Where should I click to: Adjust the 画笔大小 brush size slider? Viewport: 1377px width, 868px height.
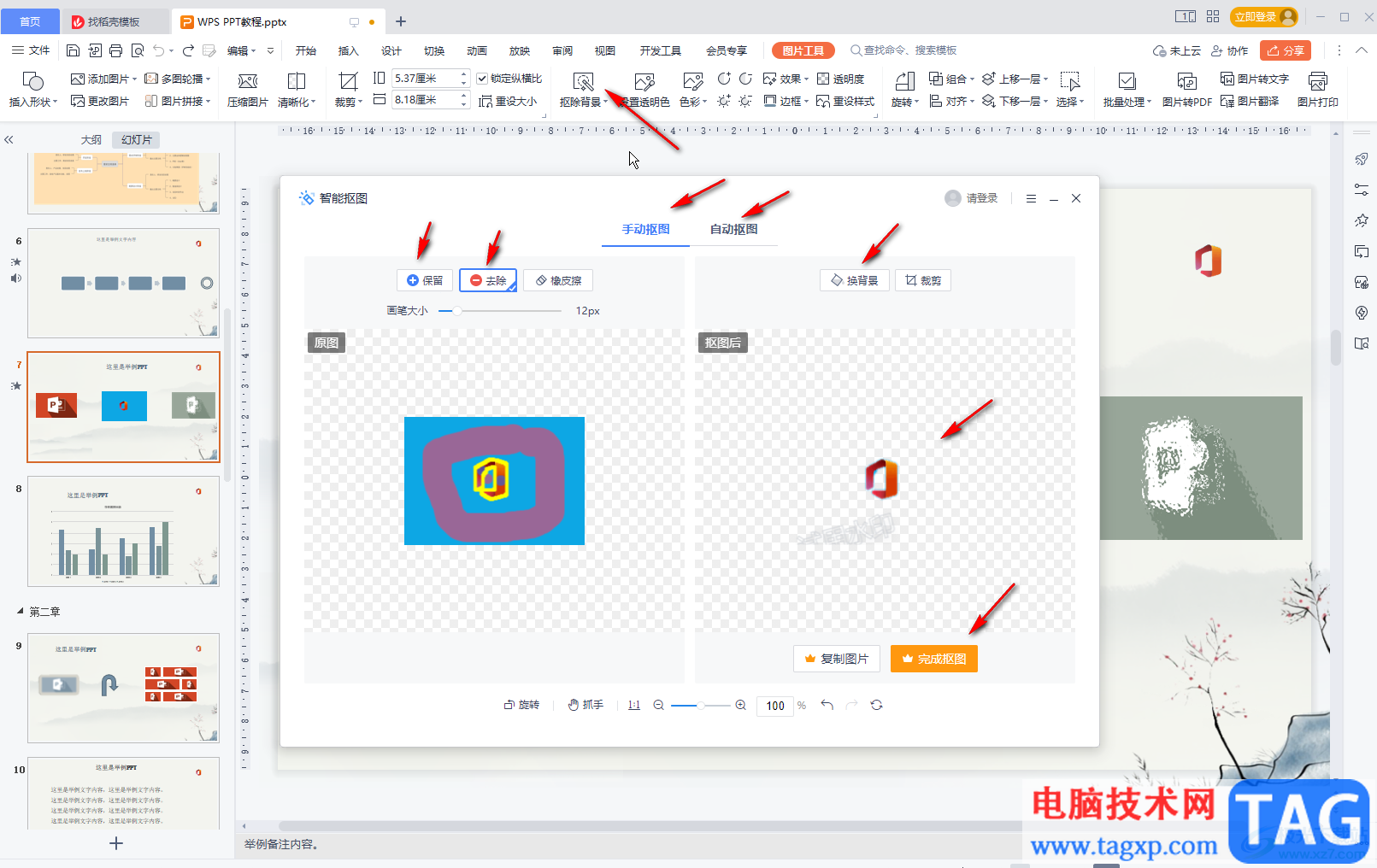click(x=501, y=311)
